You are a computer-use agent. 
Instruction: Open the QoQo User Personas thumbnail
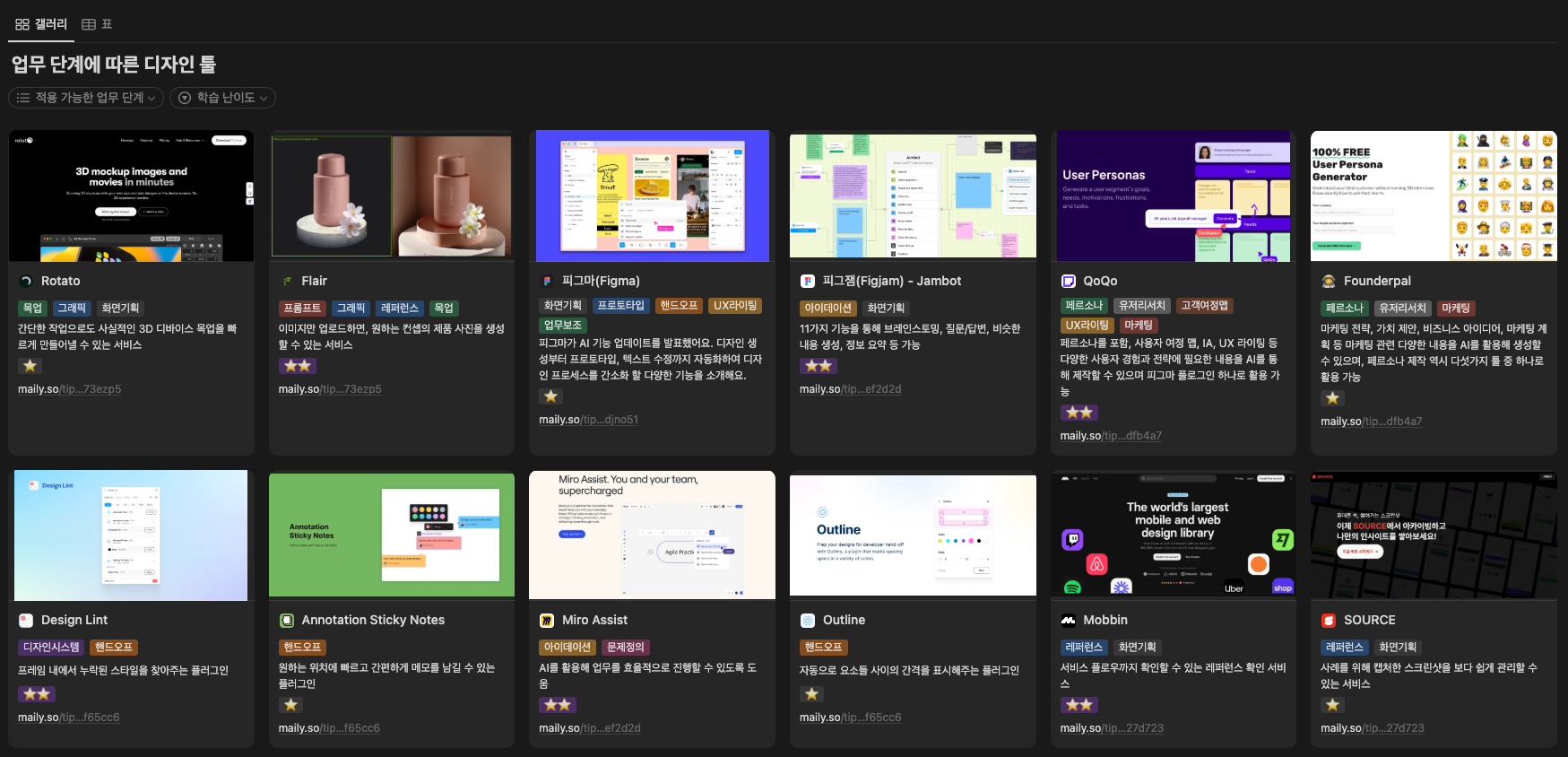pyautogui.click(x=1174, y=196)
